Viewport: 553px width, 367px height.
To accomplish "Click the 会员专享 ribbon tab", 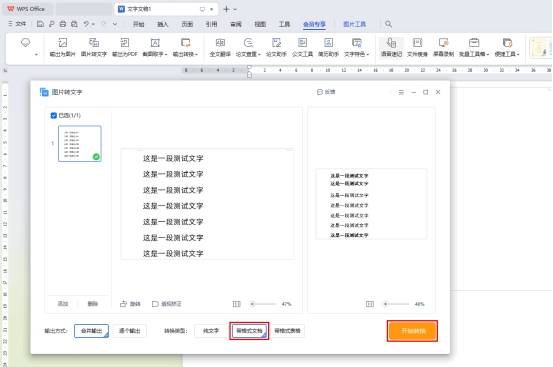I will (x=314, y=24).
